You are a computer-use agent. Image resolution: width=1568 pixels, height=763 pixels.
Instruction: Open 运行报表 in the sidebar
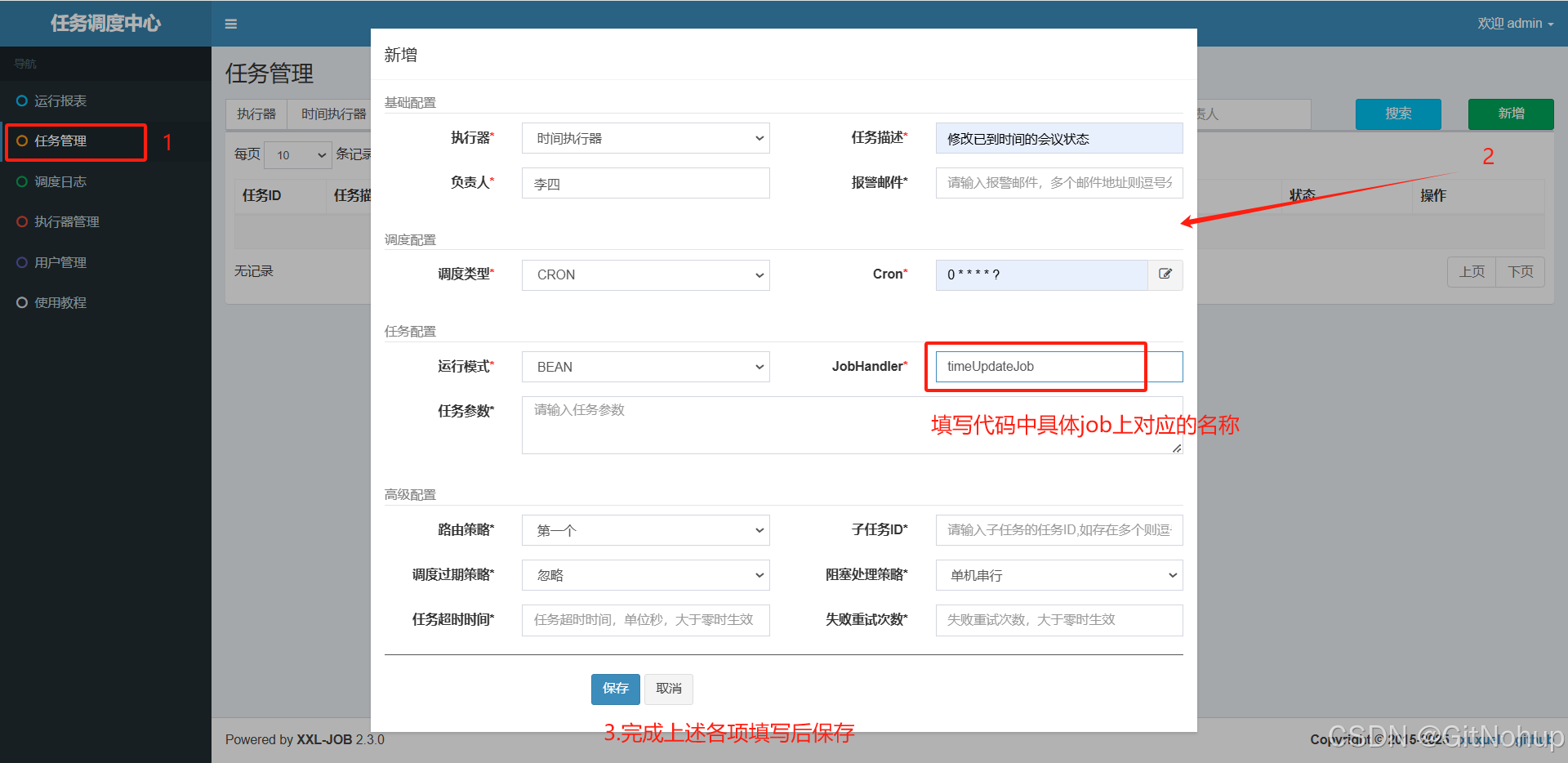coord(105,100)
